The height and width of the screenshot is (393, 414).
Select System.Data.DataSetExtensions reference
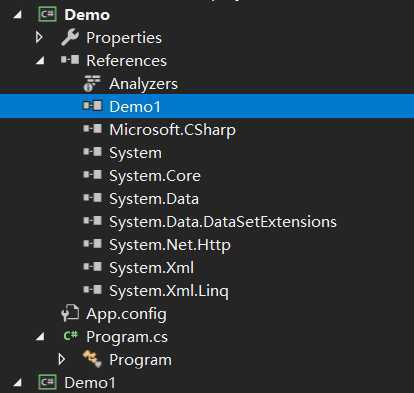[223, 222]
